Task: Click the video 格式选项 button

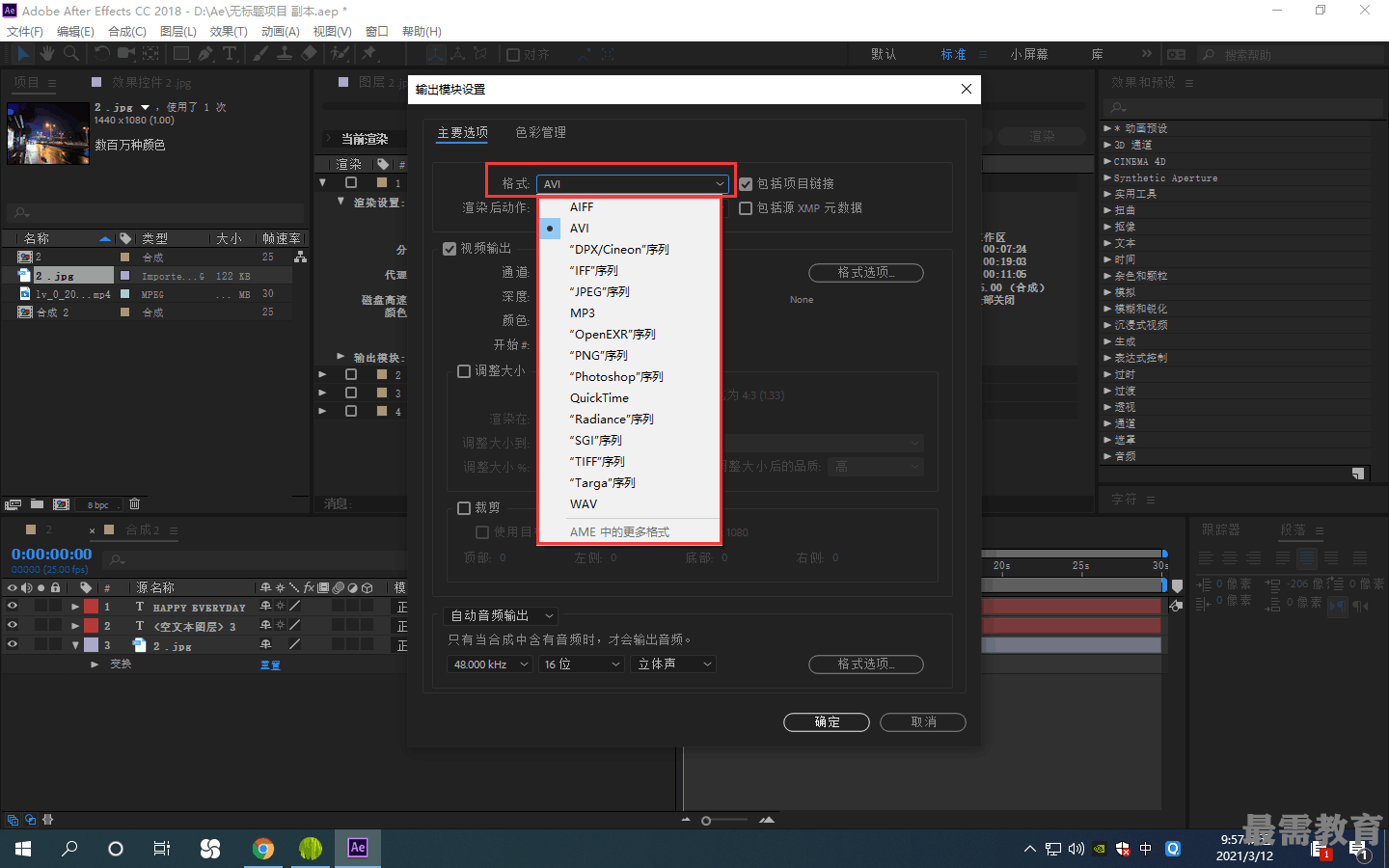Action: pos(865,273)
